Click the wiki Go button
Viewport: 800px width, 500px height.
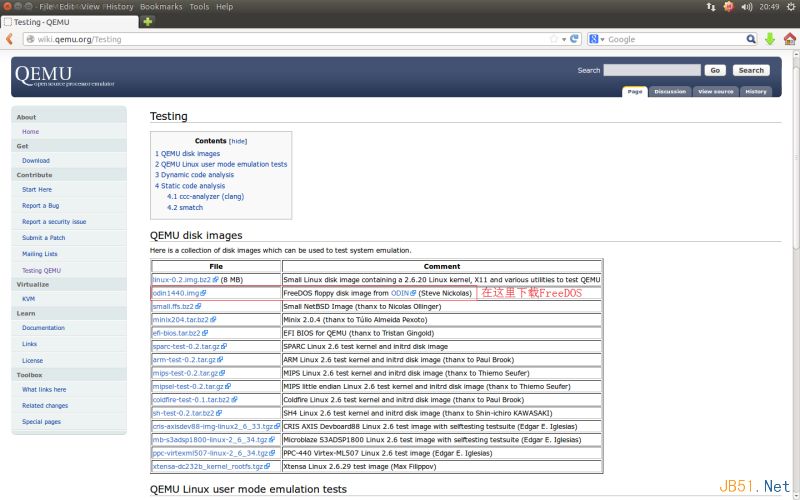(x=715, y=70)
